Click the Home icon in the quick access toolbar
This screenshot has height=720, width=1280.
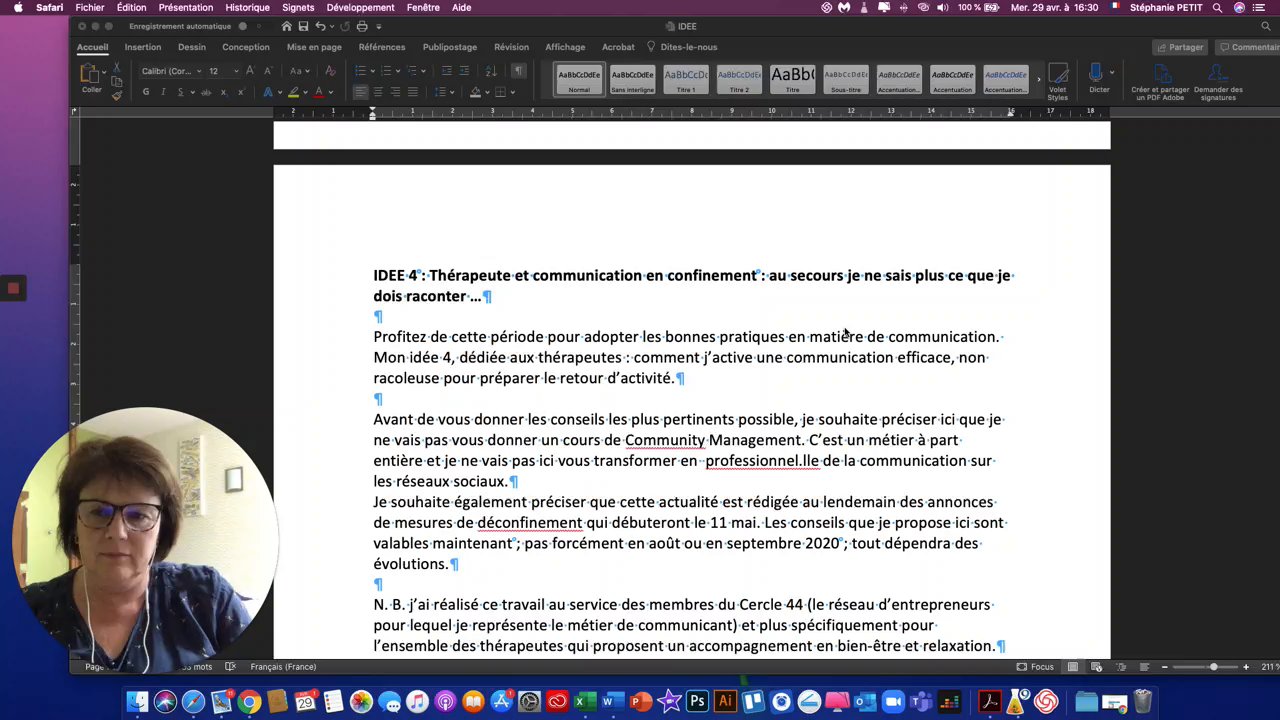coord(287,26)
